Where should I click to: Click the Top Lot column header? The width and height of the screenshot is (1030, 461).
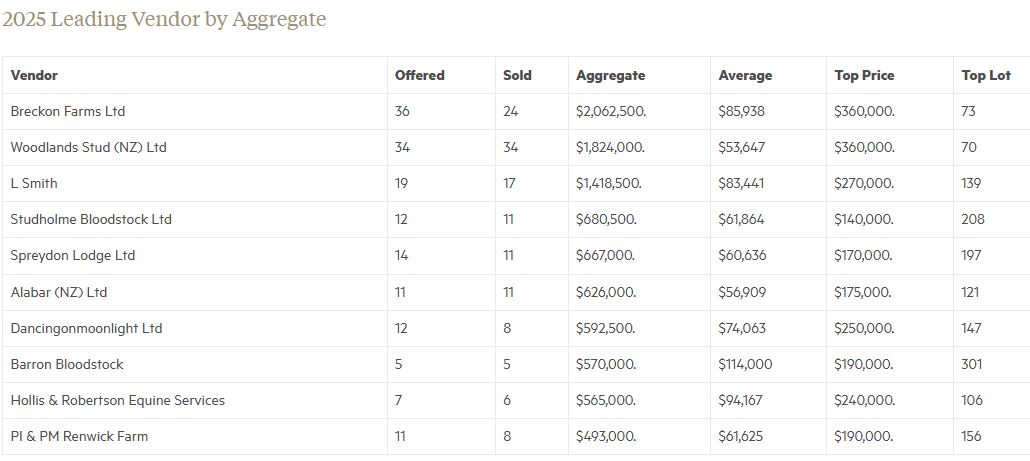pyautogui.click(x=986, y=75)
